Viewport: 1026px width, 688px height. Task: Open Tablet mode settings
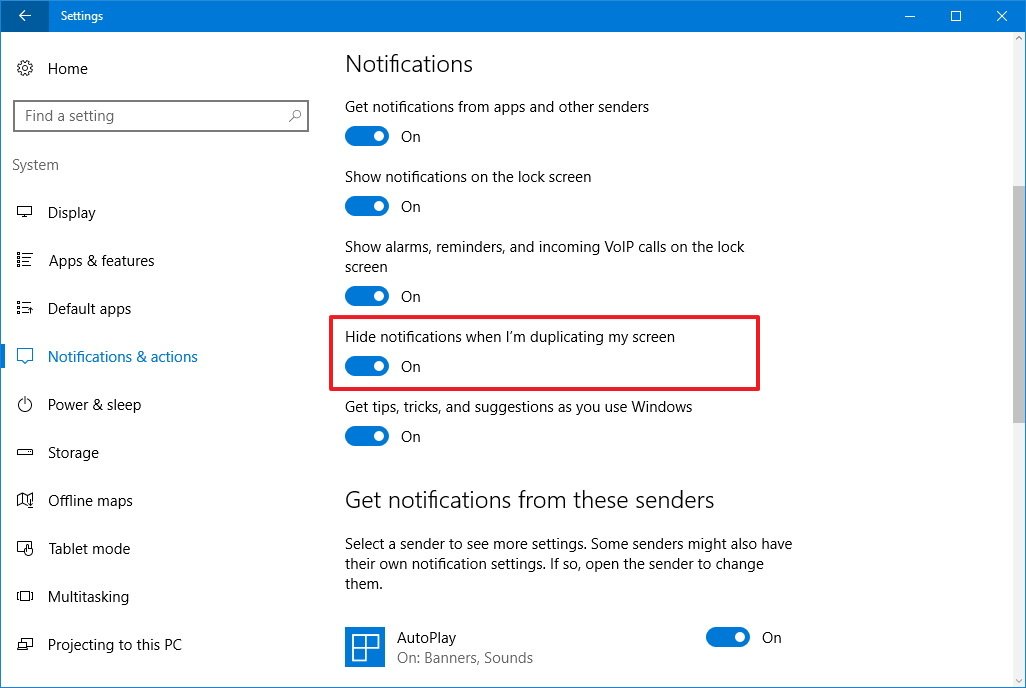pyautogui.click(x=89, y=549)
